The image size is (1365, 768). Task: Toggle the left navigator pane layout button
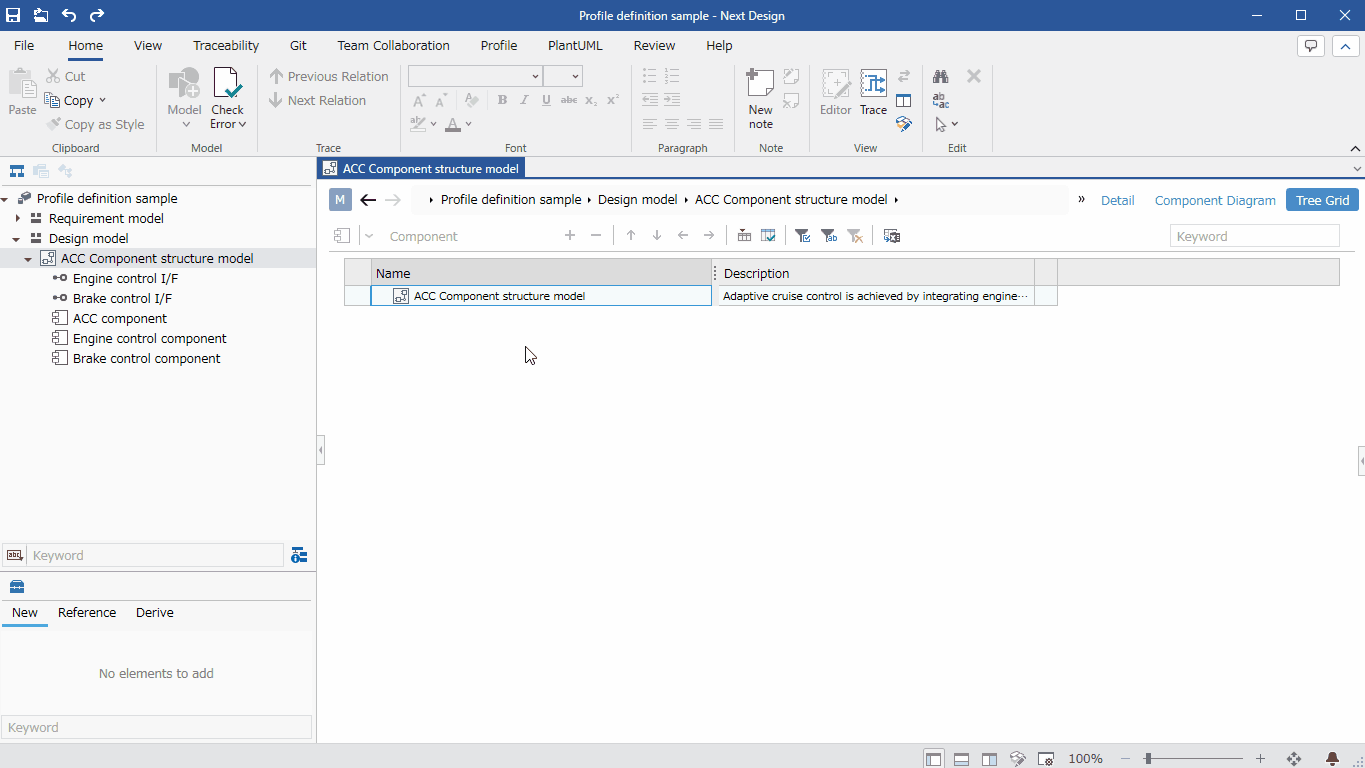(933, 759)
